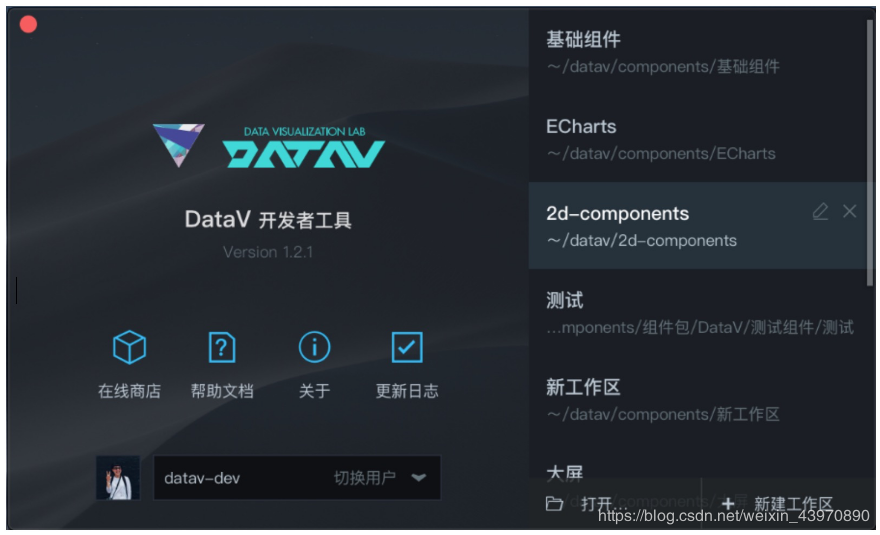The height and width of the screenshot is (535, 880).
Task: Close the window with red button
Action: click(x=28, y=24)
